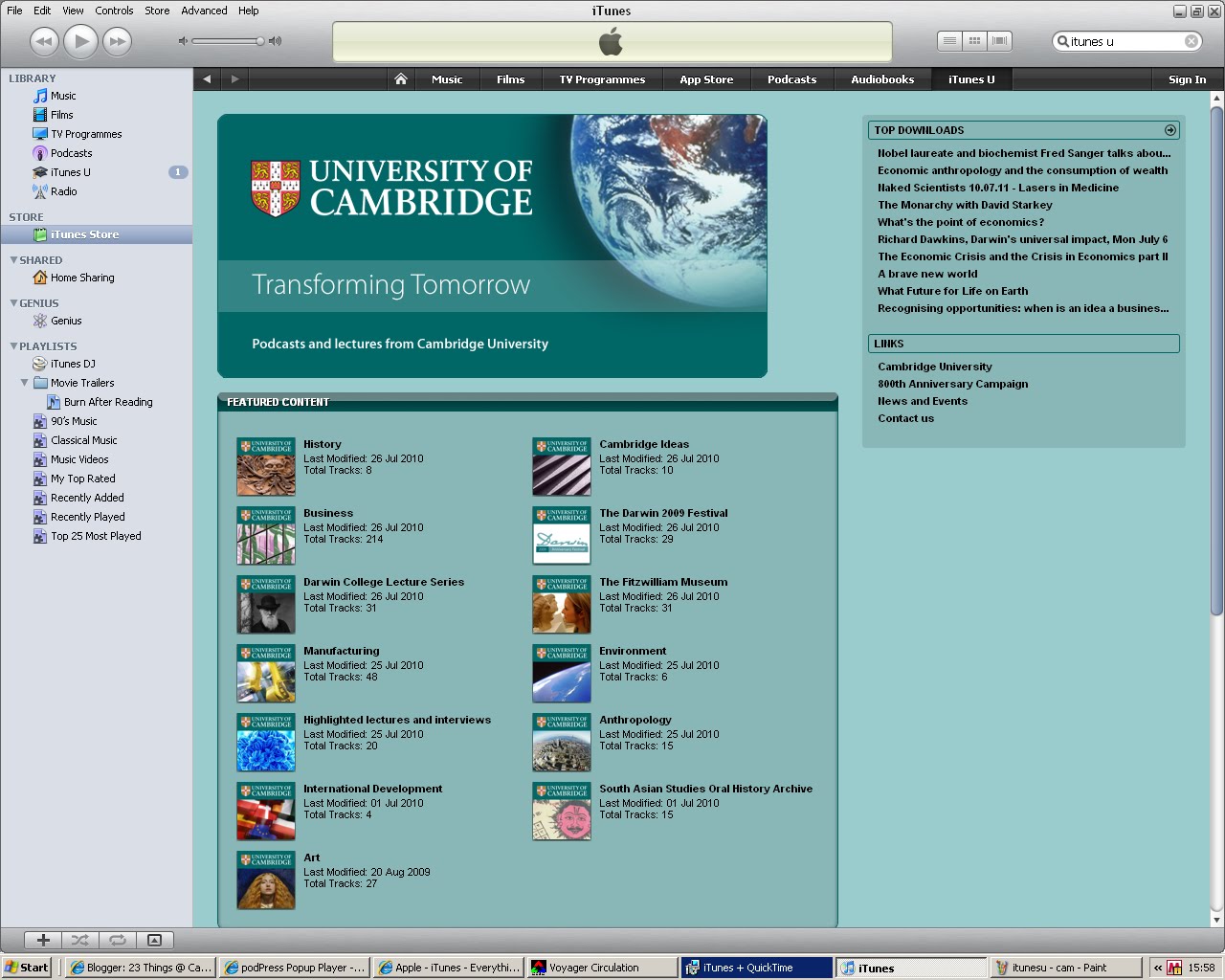1225x980 pixels.
Task: Click the search input field
Action: coord(1127,41)
